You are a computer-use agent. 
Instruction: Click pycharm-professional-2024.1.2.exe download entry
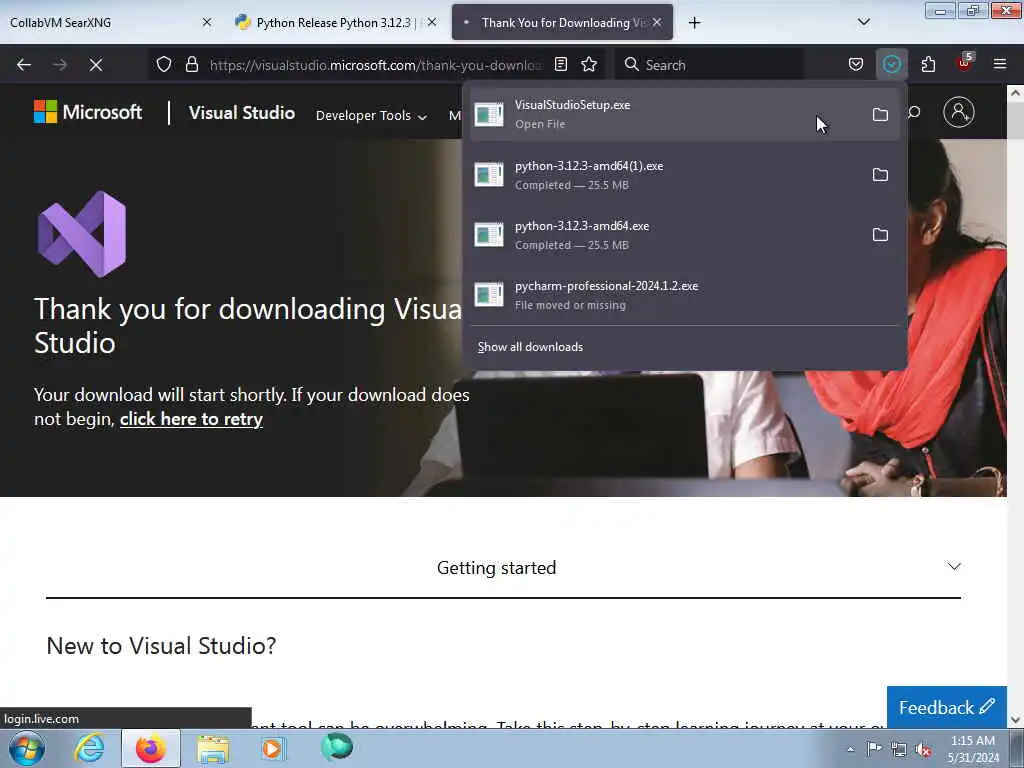[684, 295]
